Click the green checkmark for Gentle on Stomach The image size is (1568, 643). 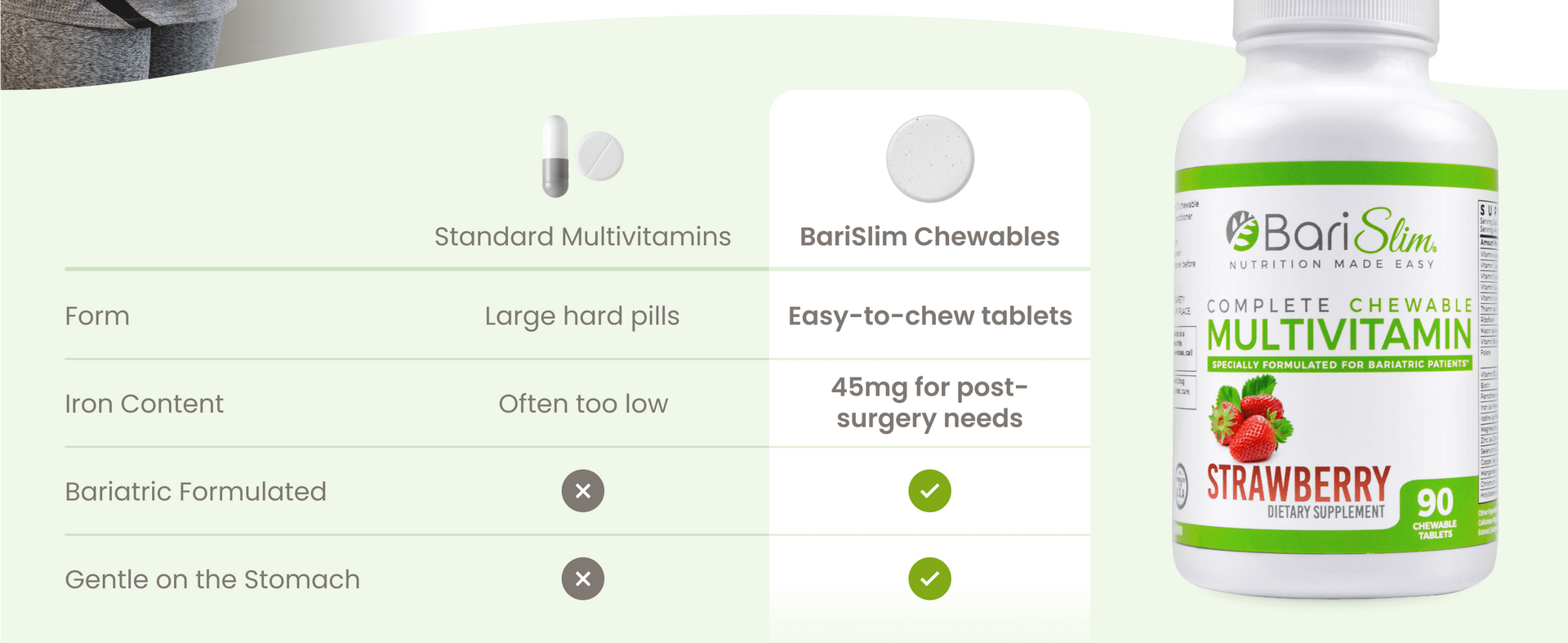tap(929, 578)
